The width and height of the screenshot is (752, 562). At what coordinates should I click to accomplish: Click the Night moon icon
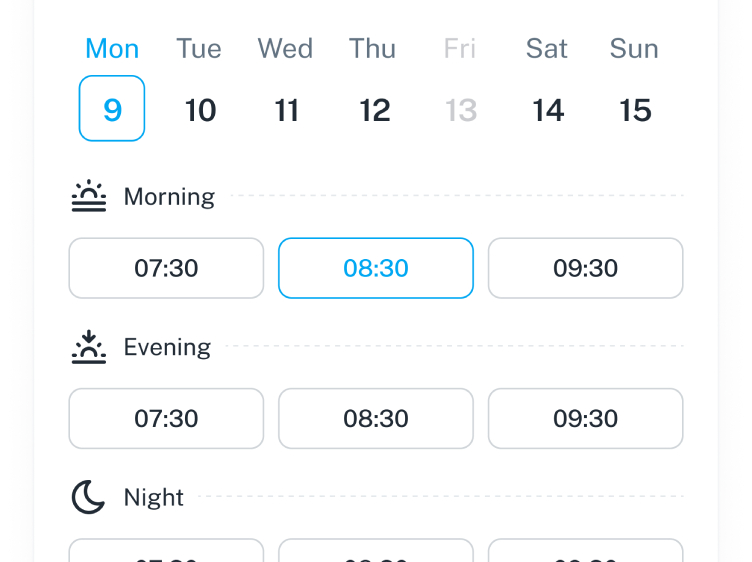[89, 497]
